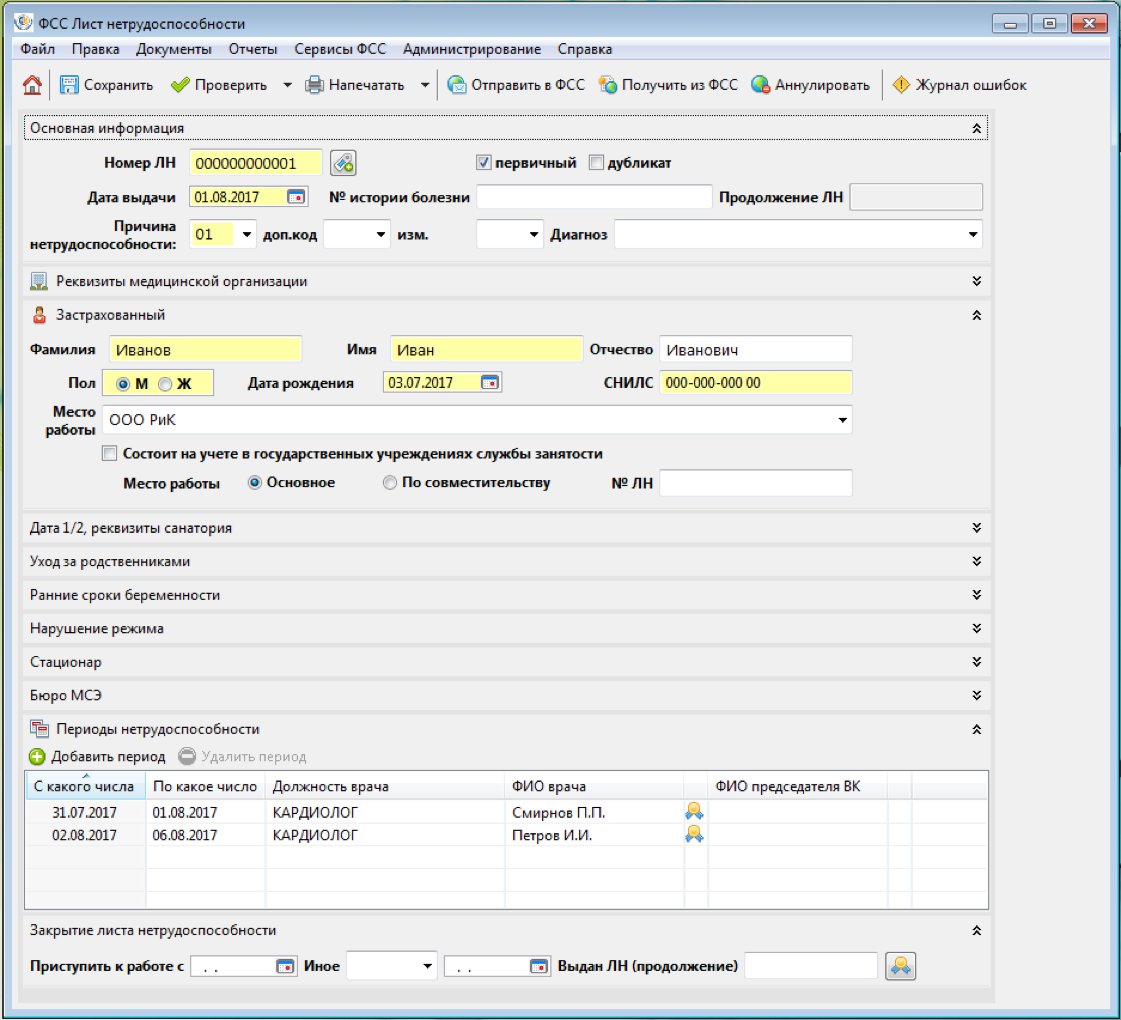Open the Проверить dropdown arrow
This screenshot has width=1121, height=1020.
point(287,85)
